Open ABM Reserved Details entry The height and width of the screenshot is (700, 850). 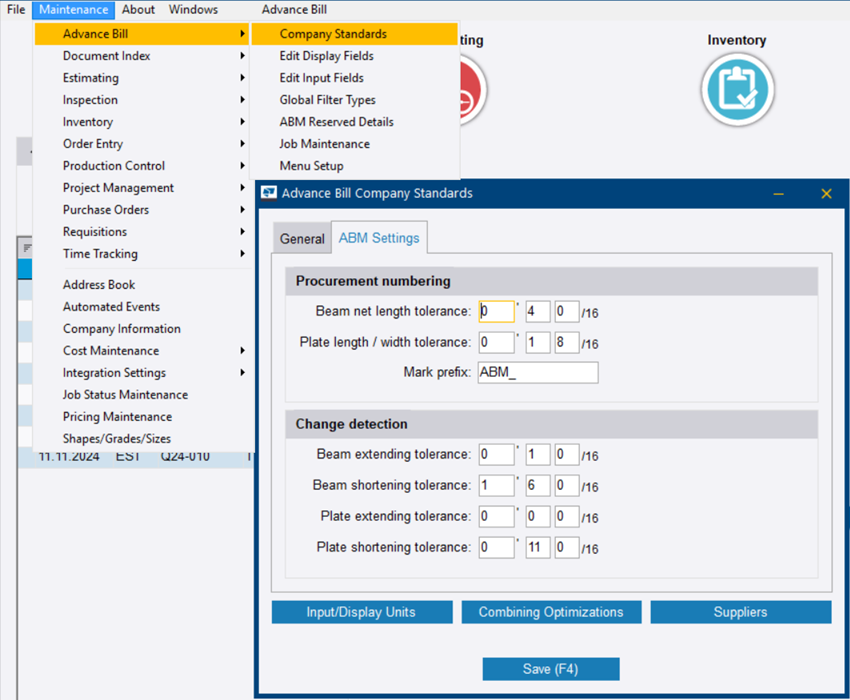coord(355,122)
